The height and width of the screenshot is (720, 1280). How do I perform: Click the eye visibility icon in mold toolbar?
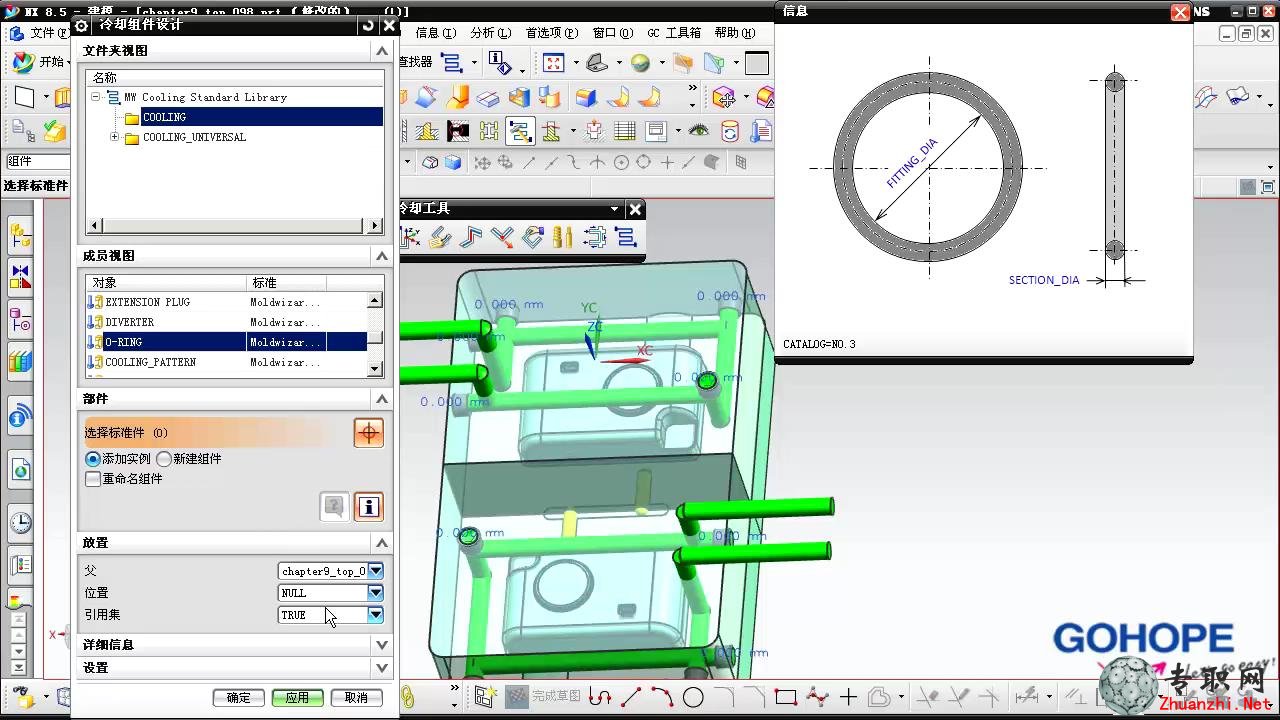pos(697,131)
